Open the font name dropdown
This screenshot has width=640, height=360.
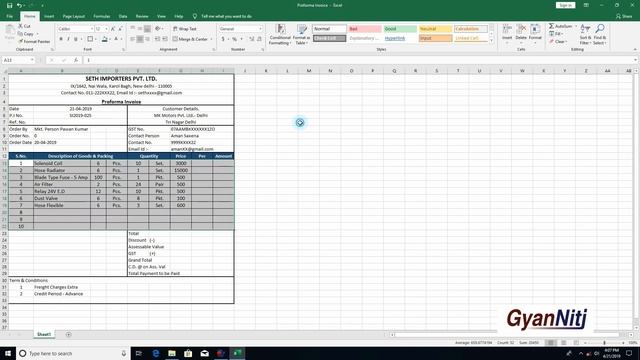pyautogui.click(x=91, y=29)
